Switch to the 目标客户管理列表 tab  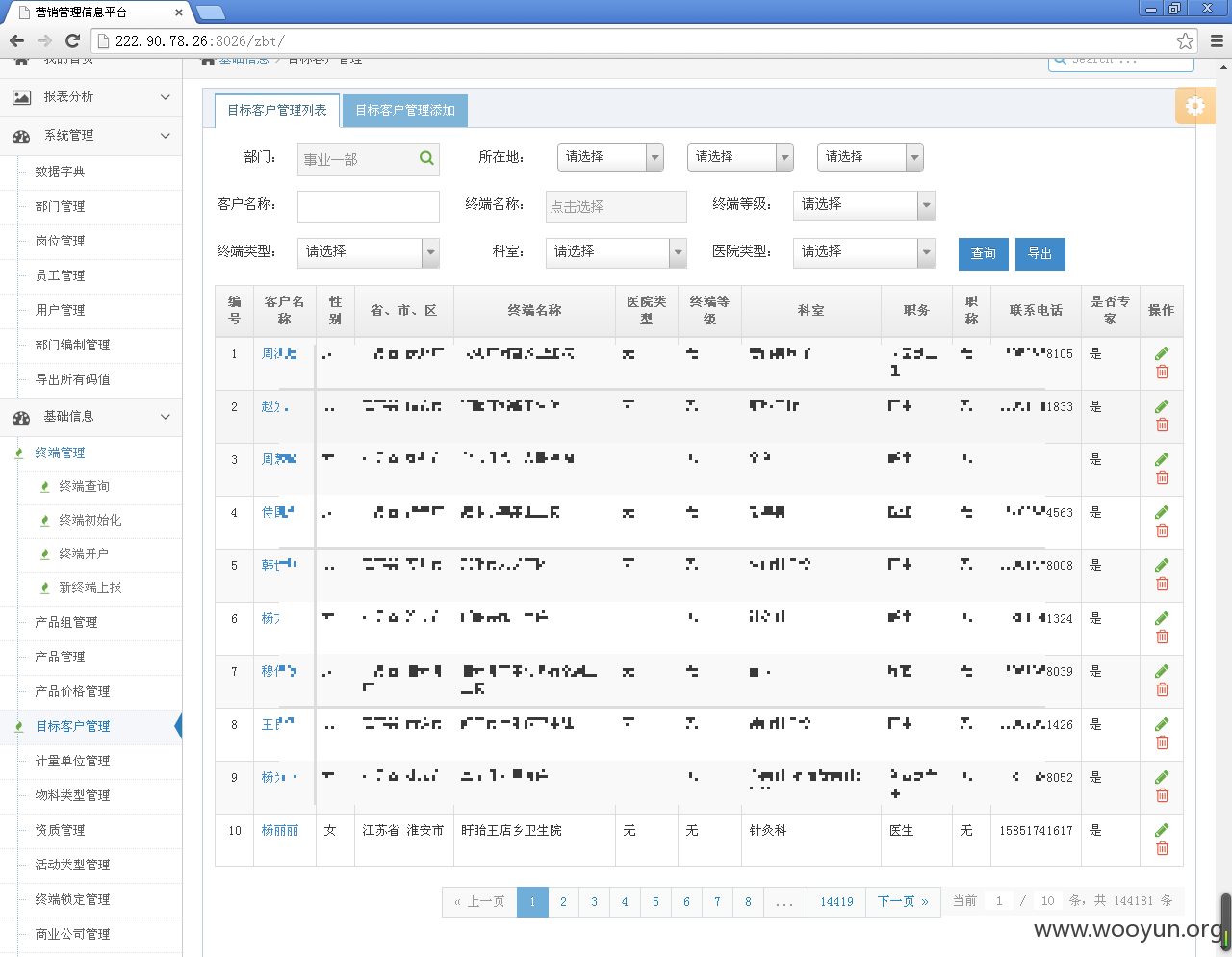pyautogui.click(x=277, y=111)
